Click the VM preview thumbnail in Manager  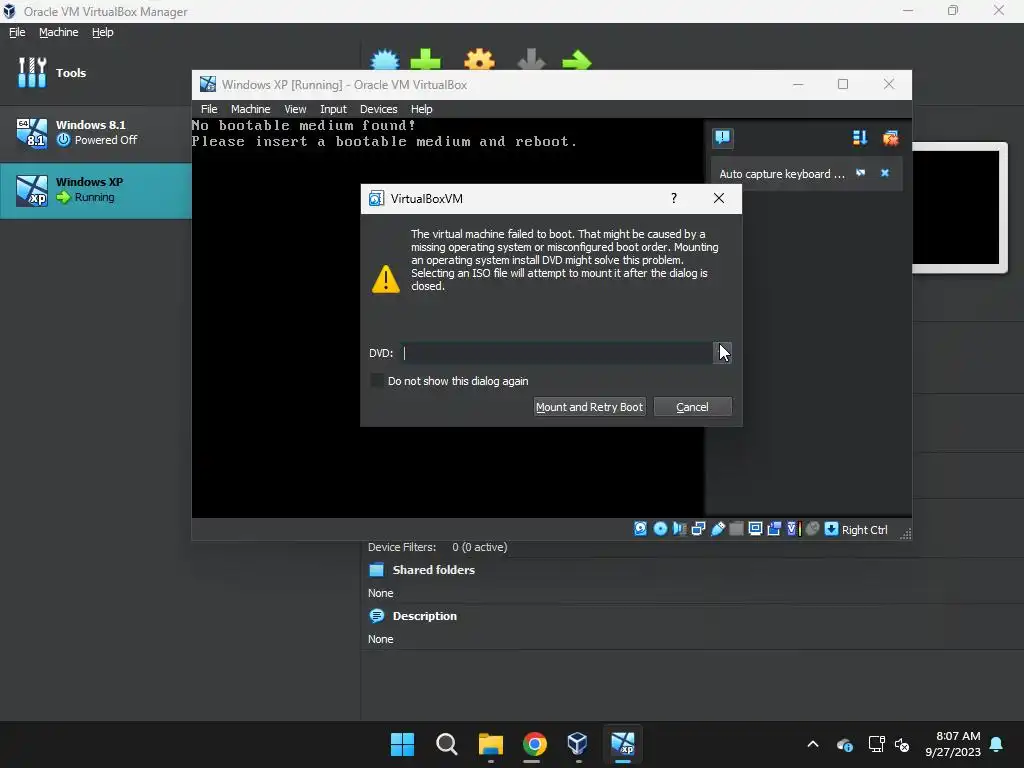959,208
